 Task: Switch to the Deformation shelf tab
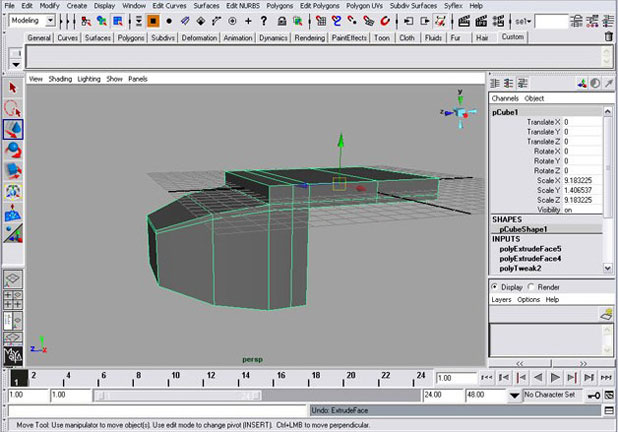coord(199,38)
